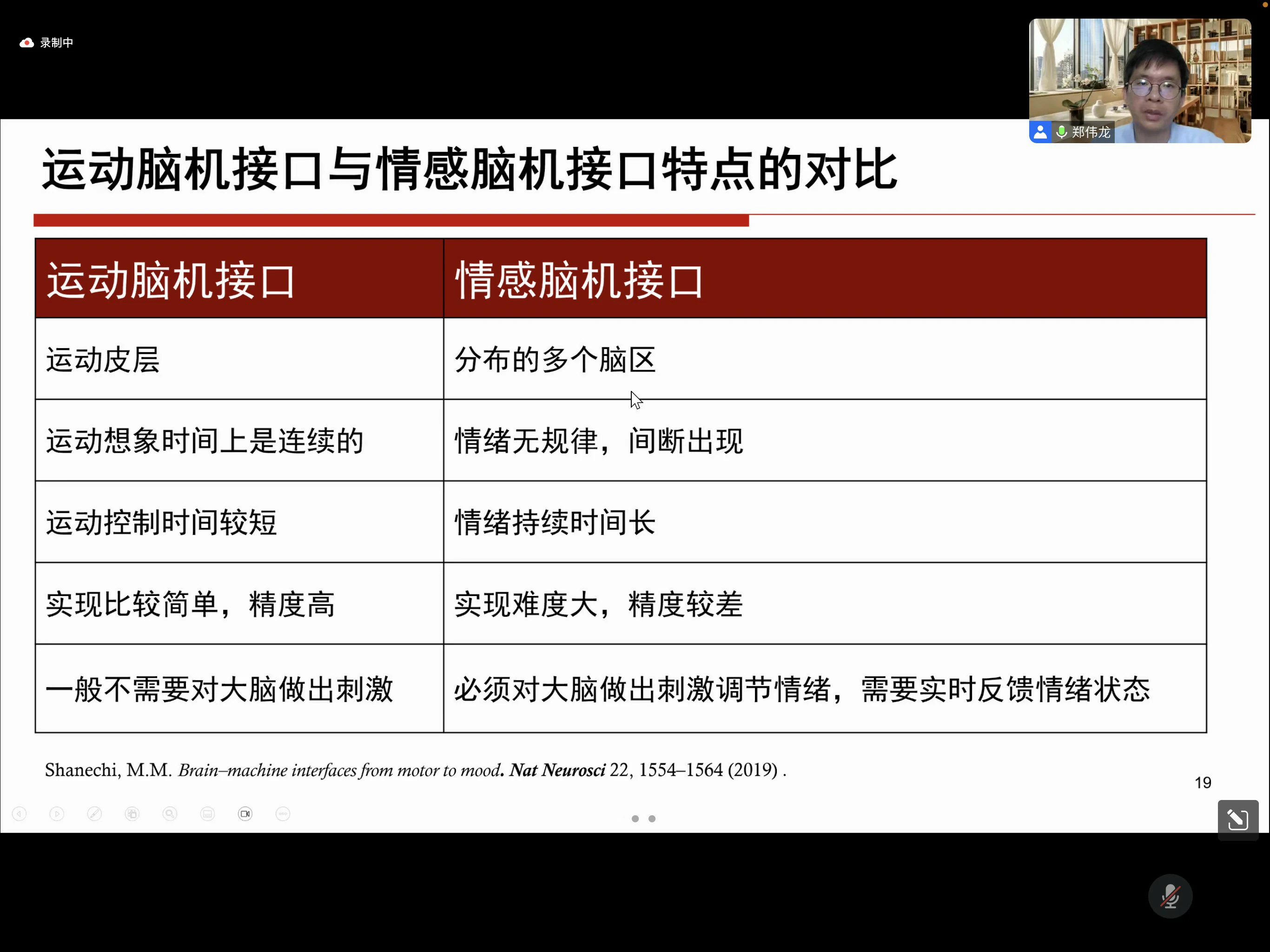This screenshot has height=952, width=1270.
Task: Toggle the subtitles icon in slideshow toolbar
Action: (208, 813)
